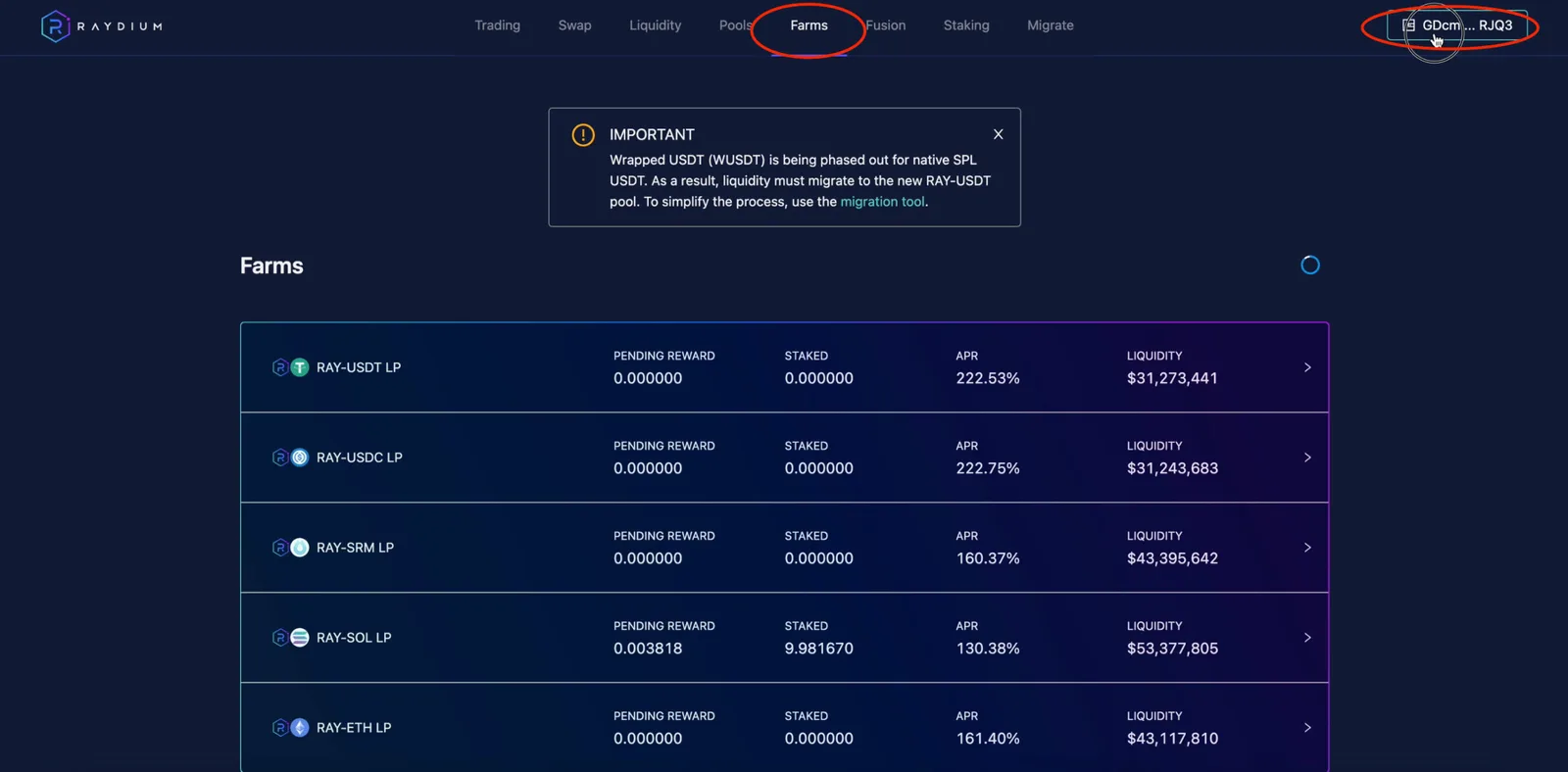The width and height of the screenshot is (1568, 772).
Task: Click the 222.75% APR value
Action: pyautogui.click(x=988, y=468)
